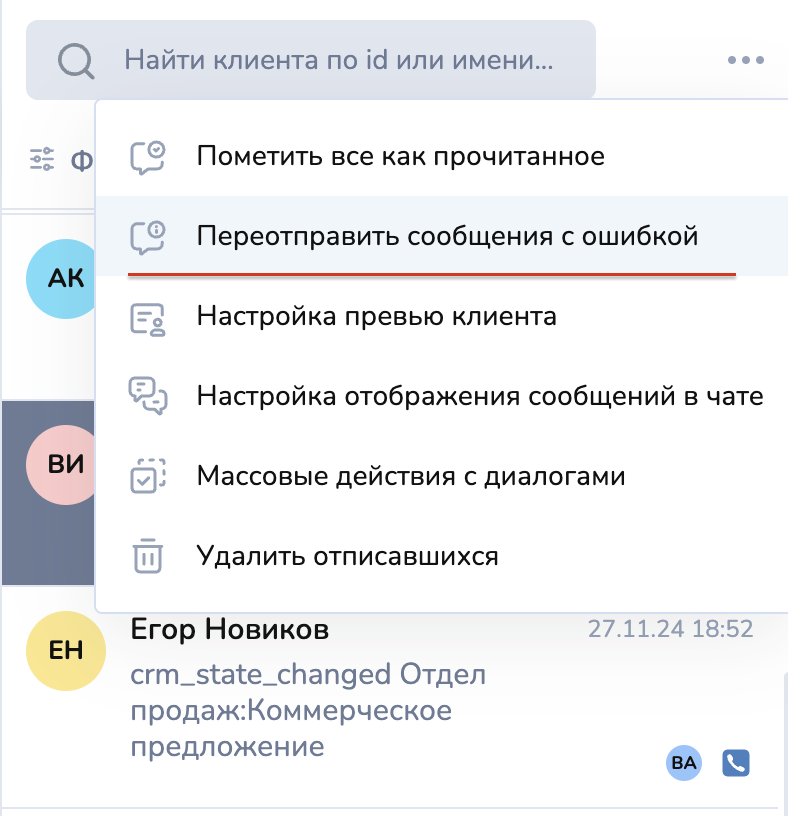Click the resend error message icon
788x816 pixels.
point(147,237)
